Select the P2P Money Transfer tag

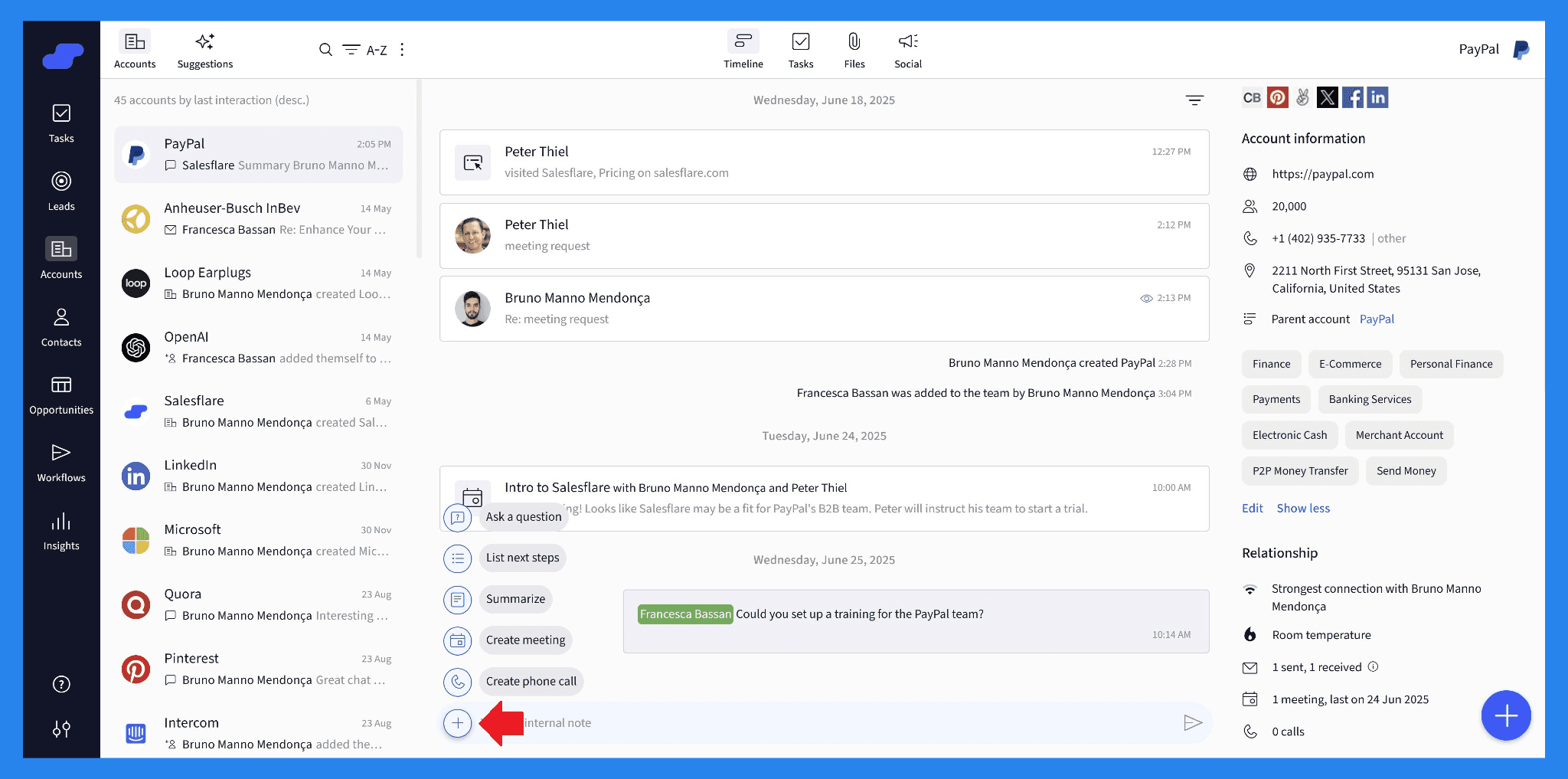coord(1300,471)
